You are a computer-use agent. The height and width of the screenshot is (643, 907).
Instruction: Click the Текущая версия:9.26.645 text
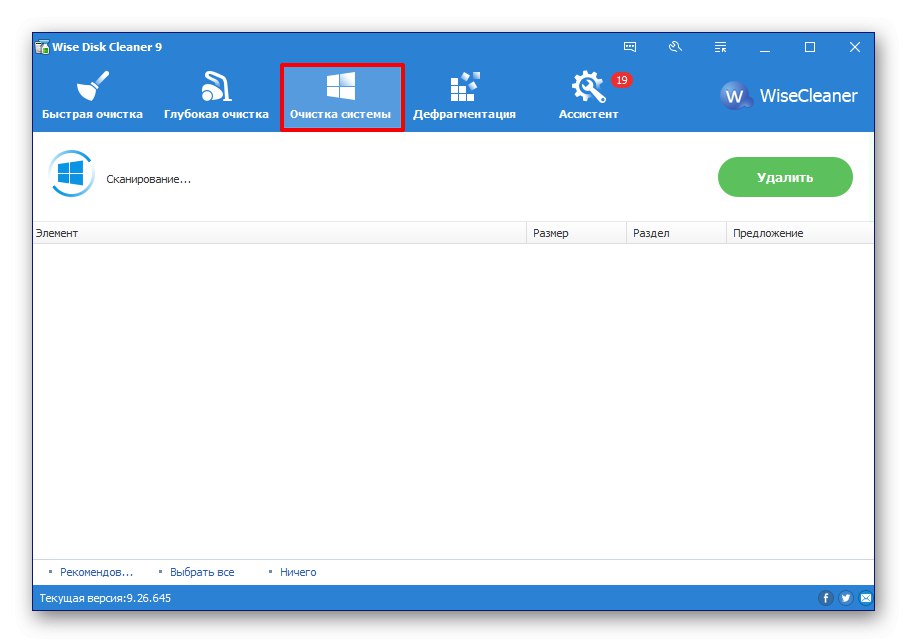coord(105,598)
